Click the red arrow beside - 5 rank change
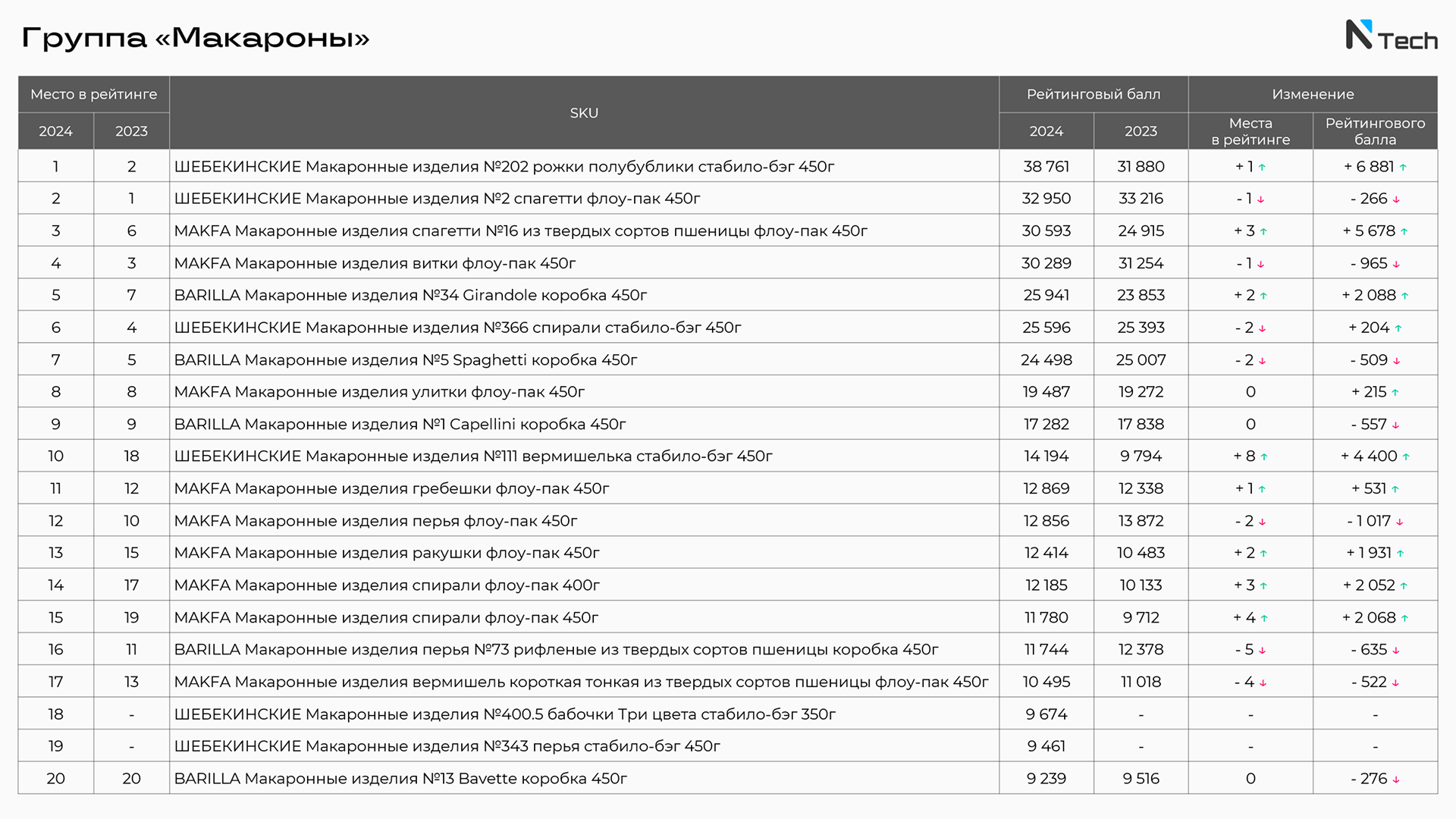This screenshot has height=819, width=1456. point(1263,651)
